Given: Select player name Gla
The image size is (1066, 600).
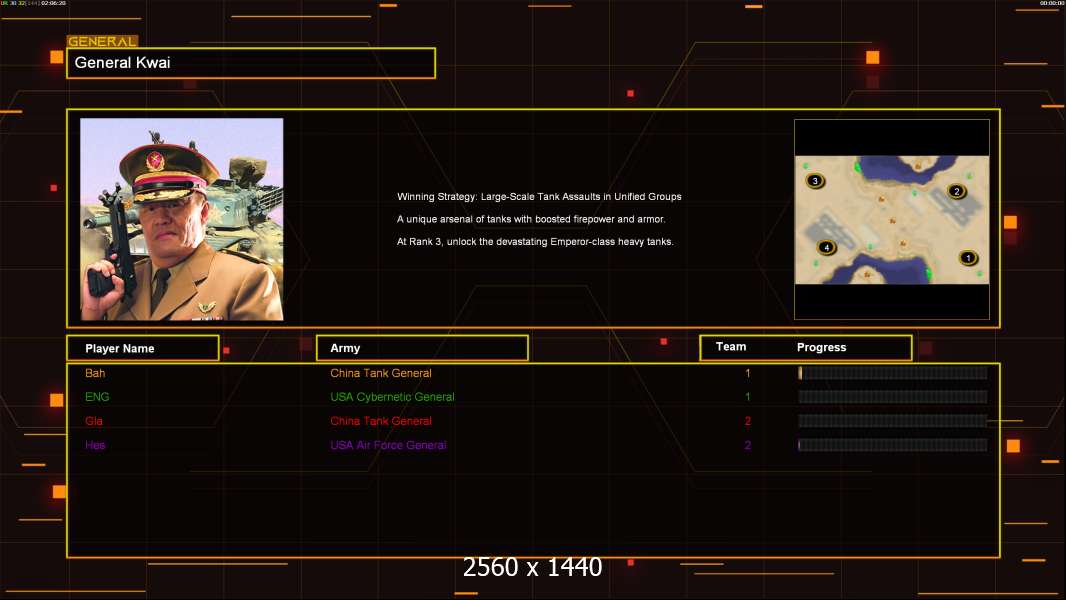Looking at the screenshot, I should click(x=94, y=421).
